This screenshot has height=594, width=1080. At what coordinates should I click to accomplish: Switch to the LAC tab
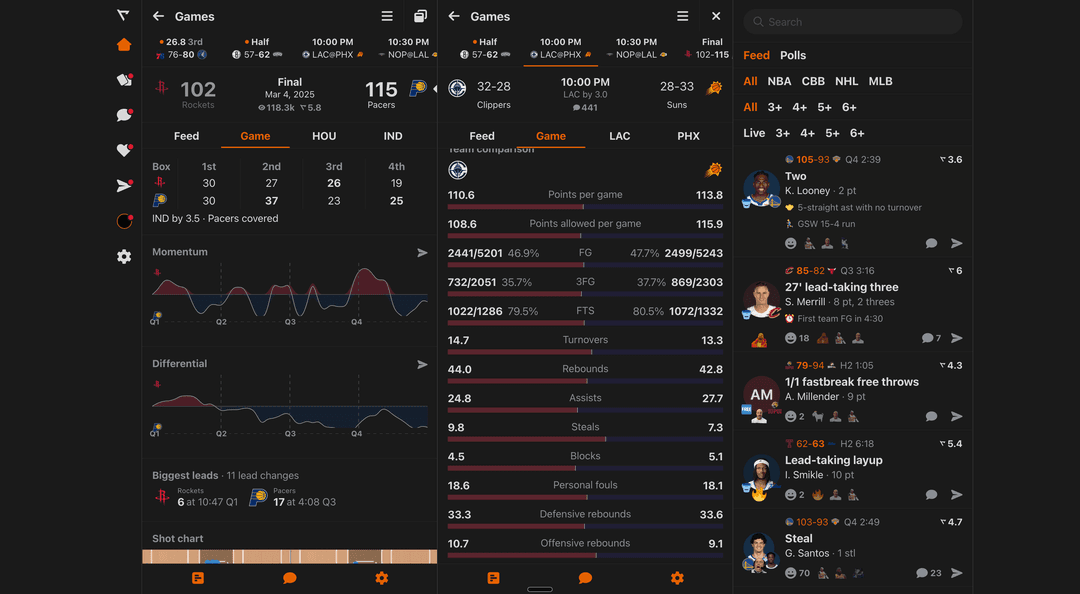pos(619,136)
